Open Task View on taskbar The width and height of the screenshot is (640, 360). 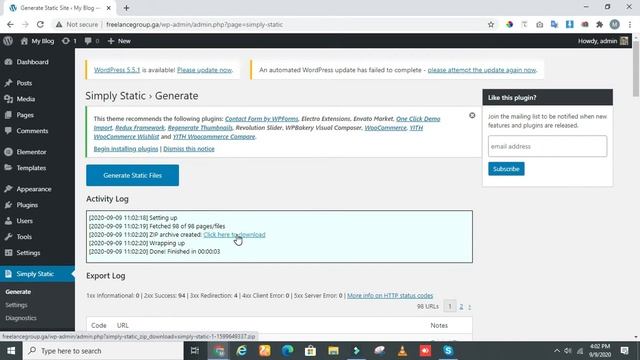pos(195,351)
